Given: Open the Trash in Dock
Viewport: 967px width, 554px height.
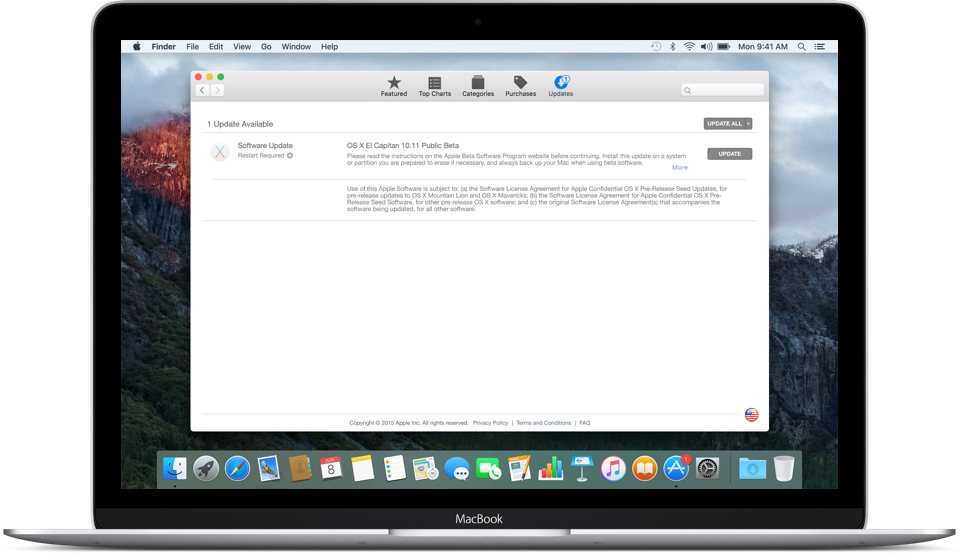Looking at the screenshot, I should [784, 469].
